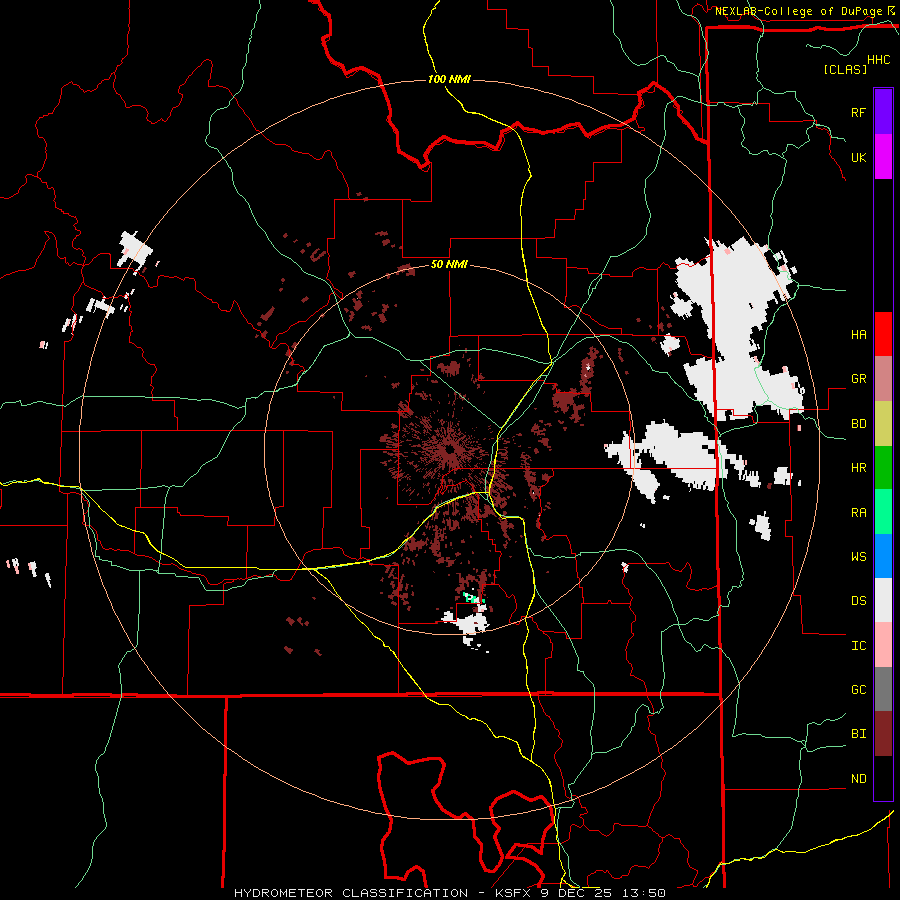Click the 'IC' legend label text

(858, 645)
